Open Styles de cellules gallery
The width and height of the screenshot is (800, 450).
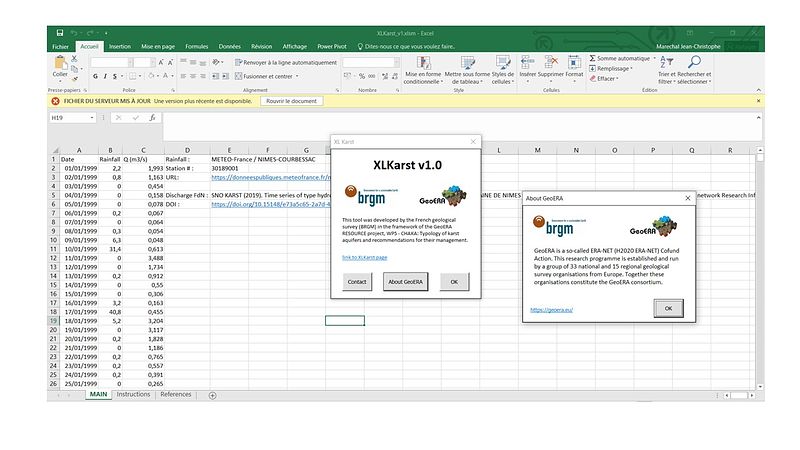click(x=503, y=70)
